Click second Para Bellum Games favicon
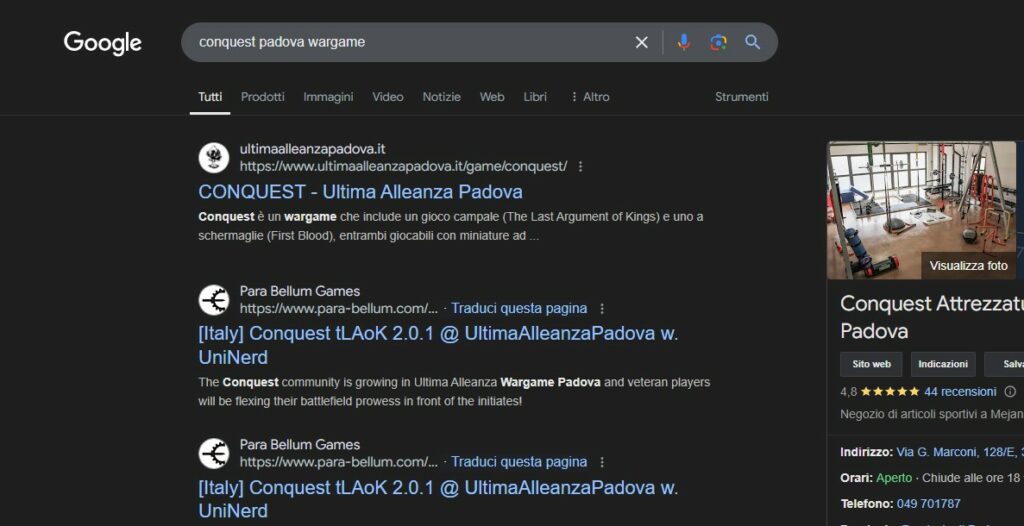The image size is (1024, 526). pos(214,453)
